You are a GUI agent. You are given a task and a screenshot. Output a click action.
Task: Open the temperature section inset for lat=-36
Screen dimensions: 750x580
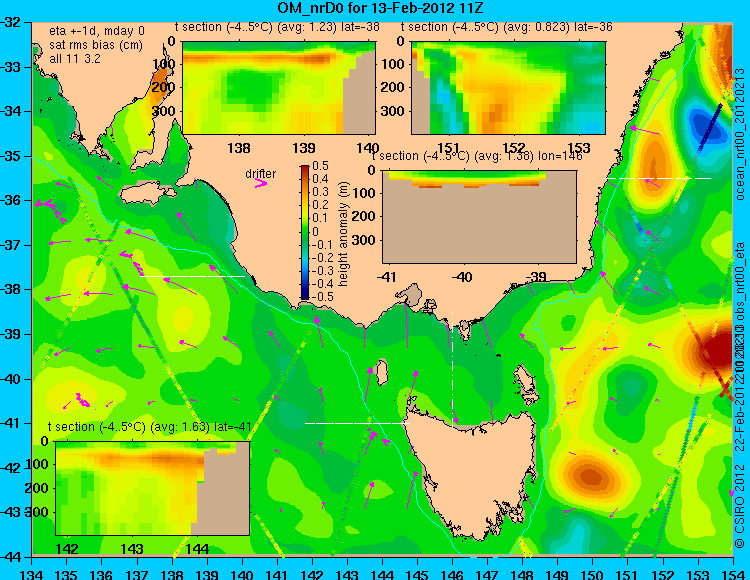(x=508, y=88)
